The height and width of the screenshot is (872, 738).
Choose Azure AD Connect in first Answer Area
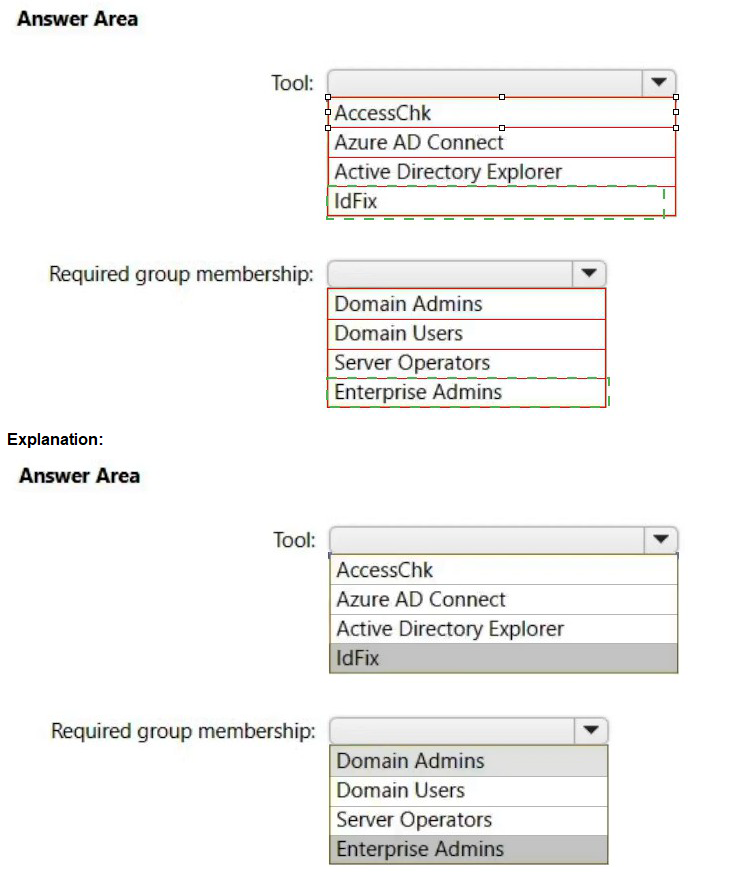[501, 142]
